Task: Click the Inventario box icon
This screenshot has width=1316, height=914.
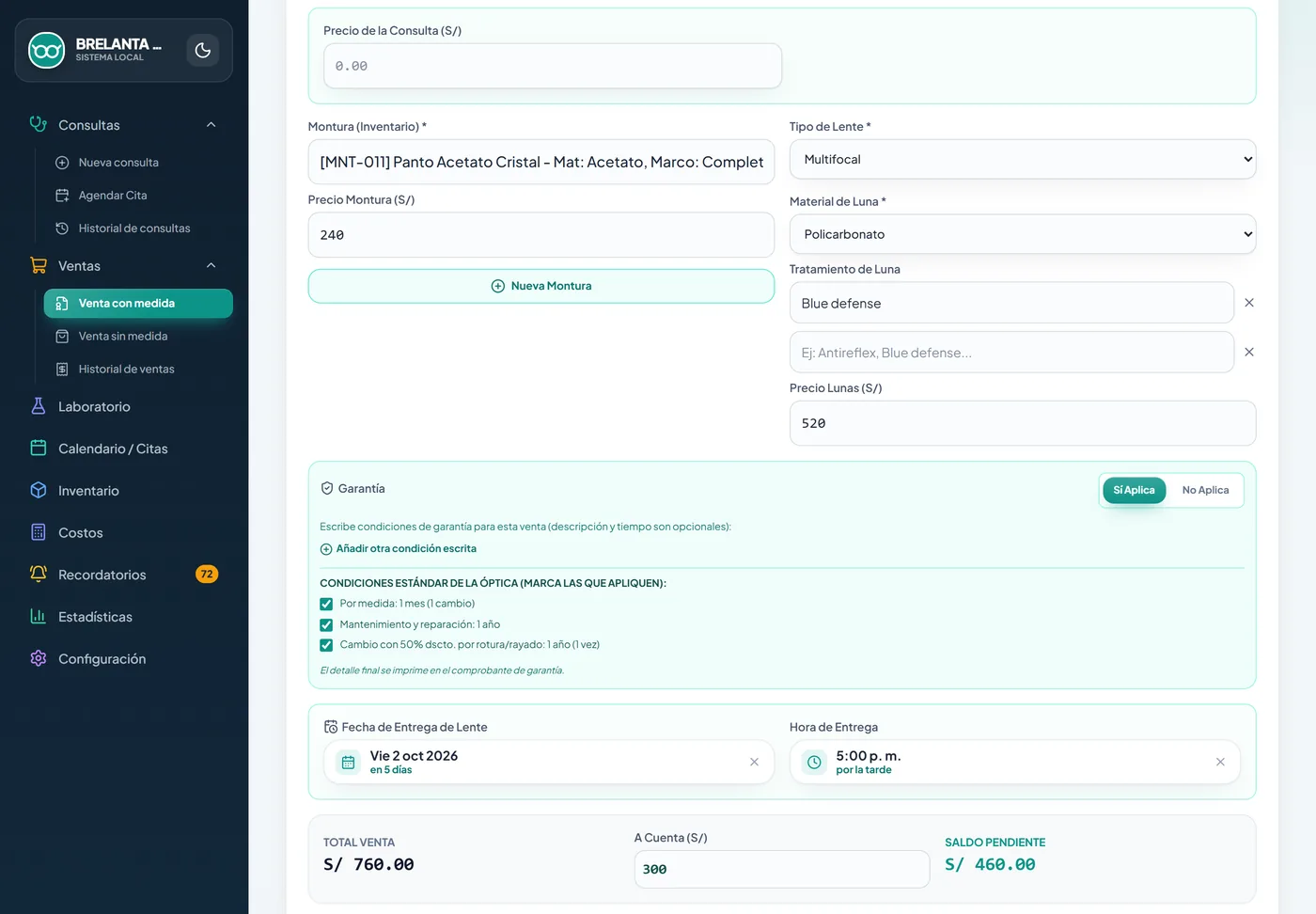Action: pyautogui.click(x=39, y=490)
